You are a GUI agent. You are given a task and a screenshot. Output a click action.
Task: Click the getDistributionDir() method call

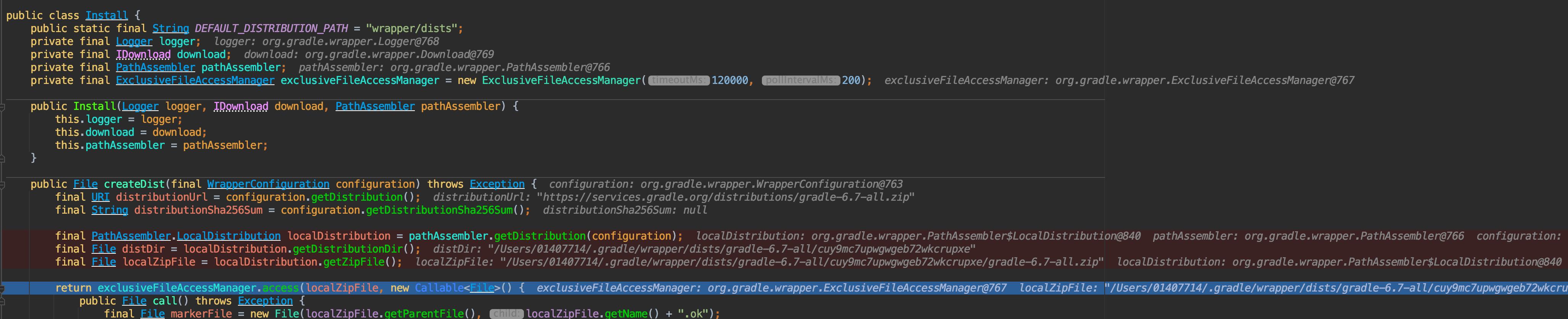[347, 249]
